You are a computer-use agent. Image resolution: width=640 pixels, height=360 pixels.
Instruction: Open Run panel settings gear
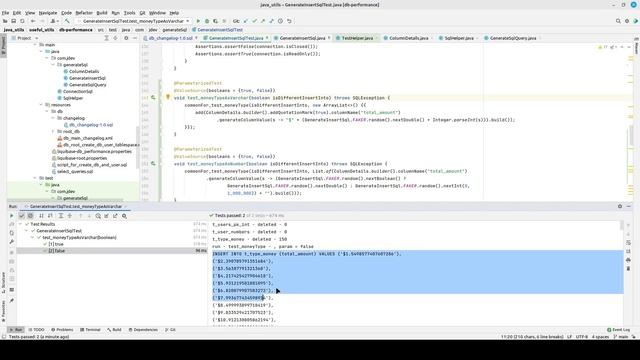[620, 207]
